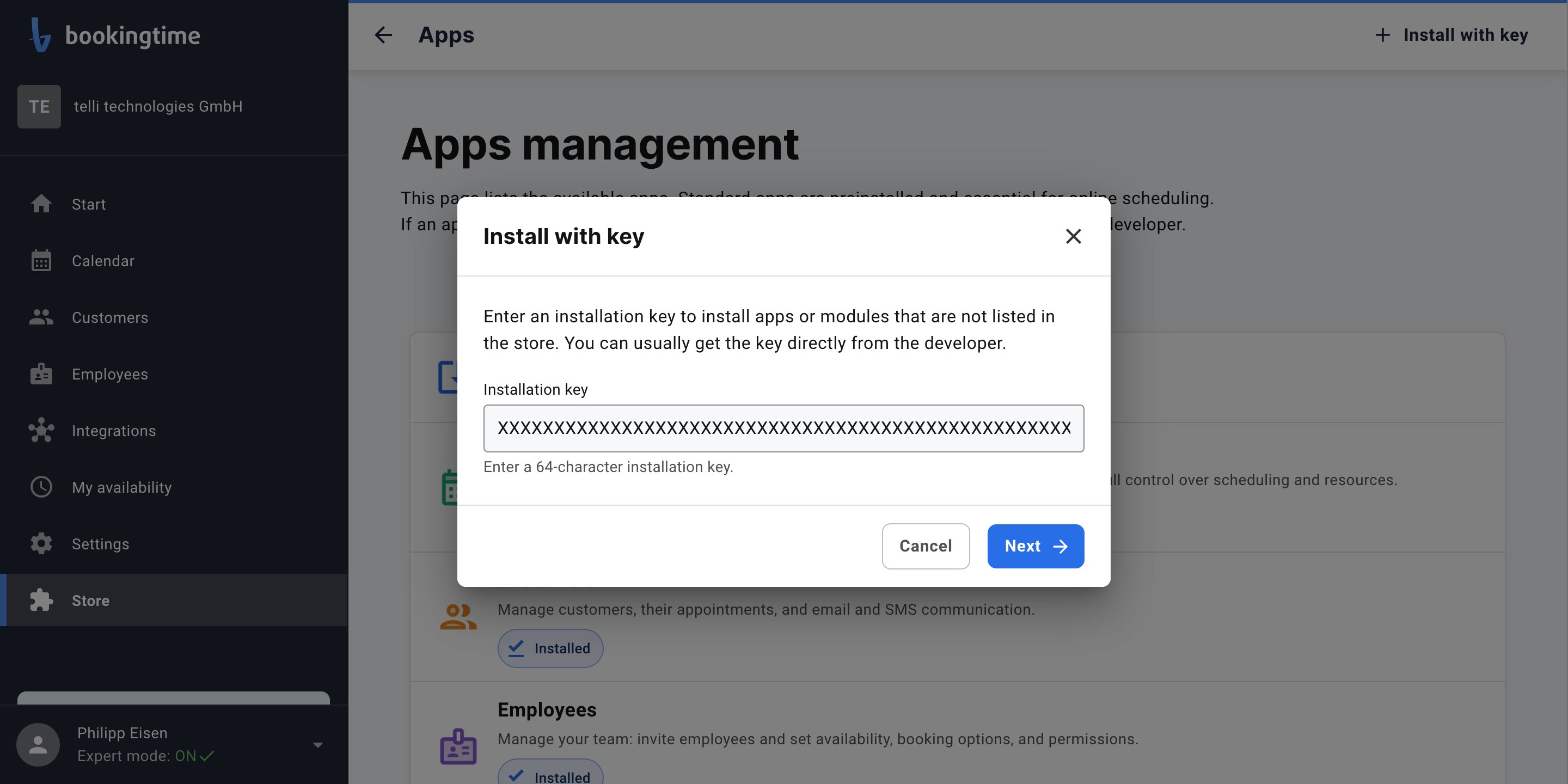
Task: Open My availability in sidebar
Action: [174, 487]
